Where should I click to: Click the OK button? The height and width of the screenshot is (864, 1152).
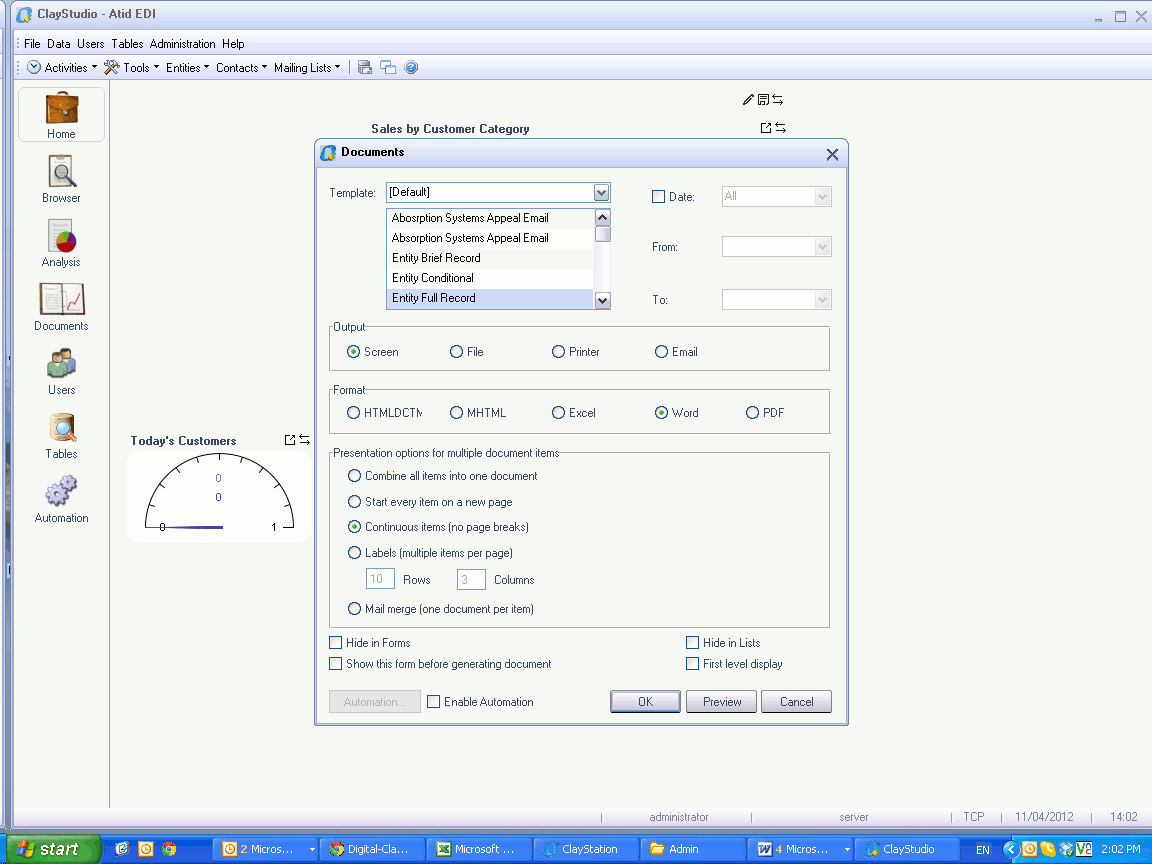point(645,702)
